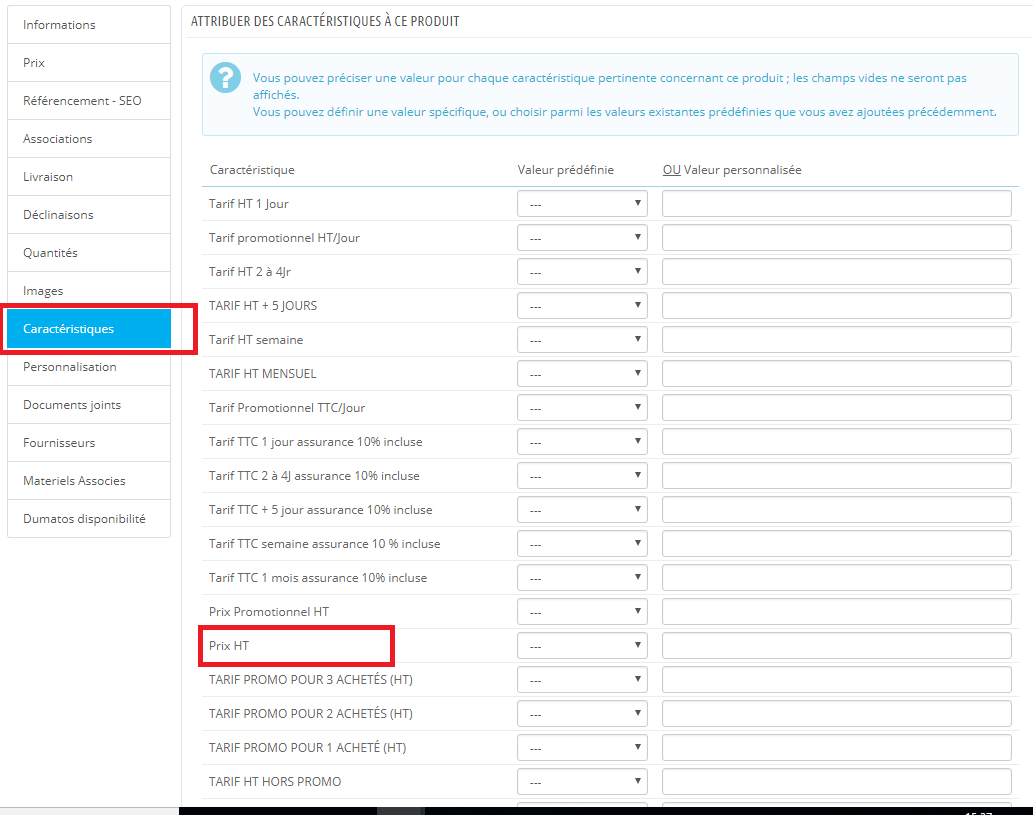The height and width of the screenshot is (815, 1033).
Task: Click the TARIF HT HORS PROMO custom field
Action: point(837,781)
